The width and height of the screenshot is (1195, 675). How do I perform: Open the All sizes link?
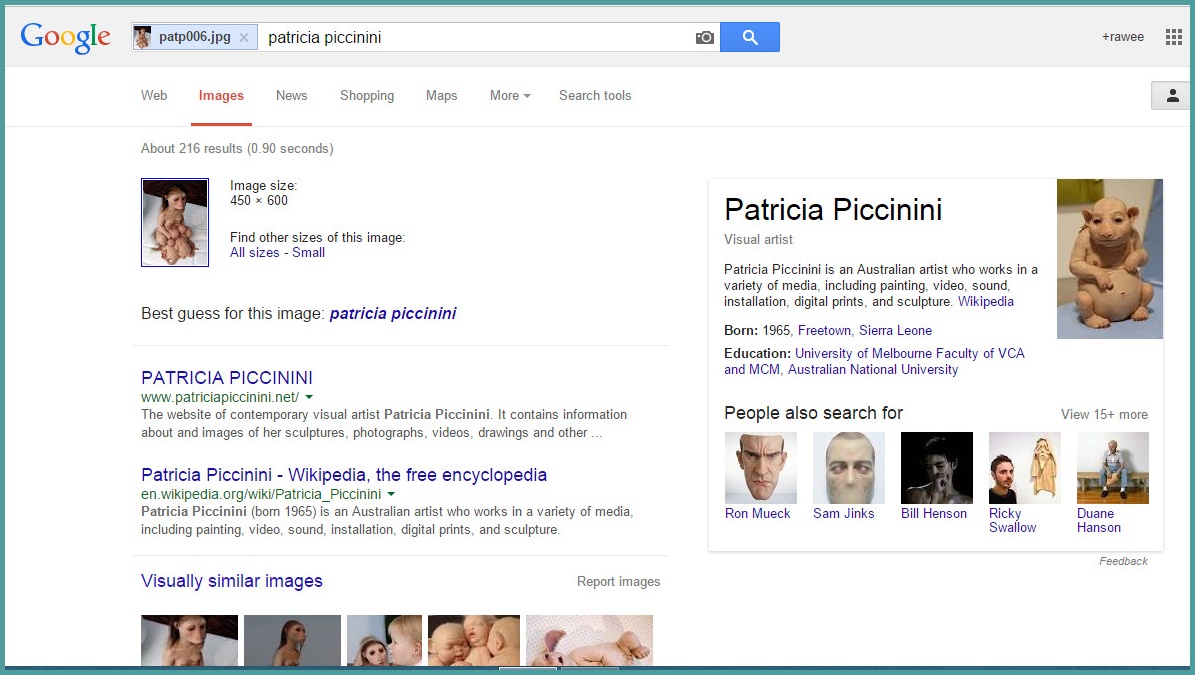tap(255, 253)
